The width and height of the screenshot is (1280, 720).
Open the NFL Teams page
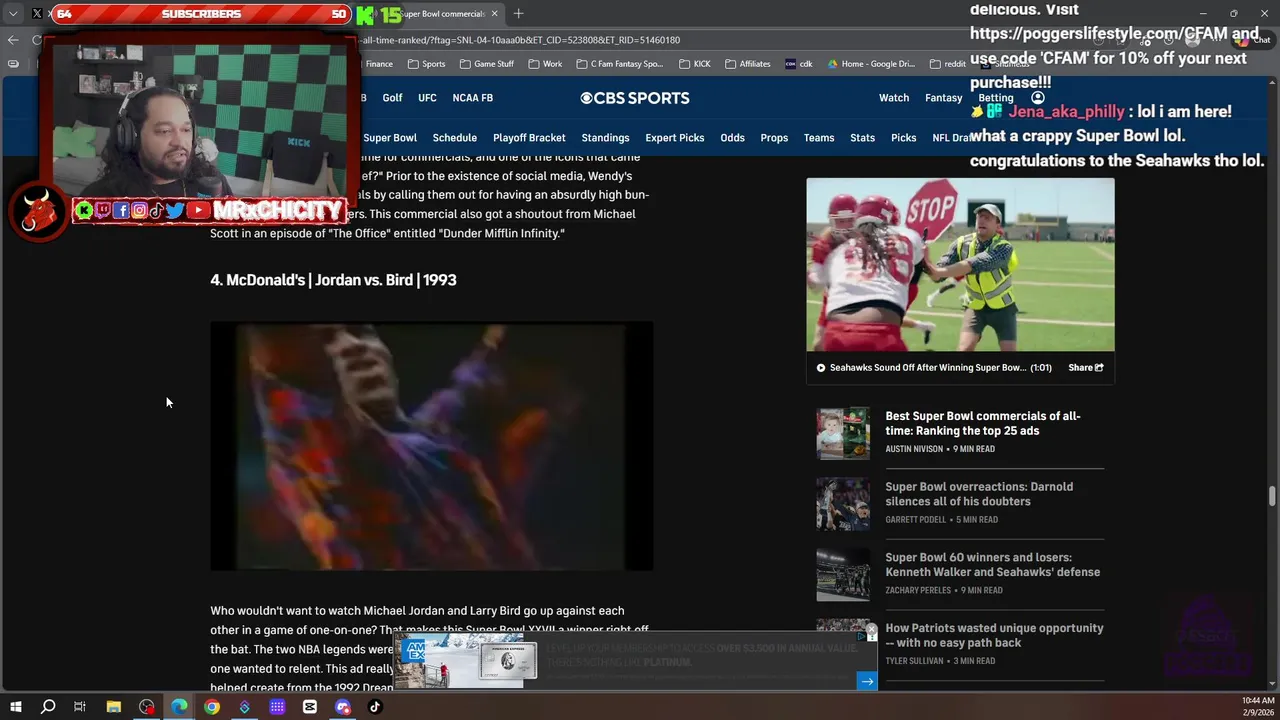tap(819, 138)
